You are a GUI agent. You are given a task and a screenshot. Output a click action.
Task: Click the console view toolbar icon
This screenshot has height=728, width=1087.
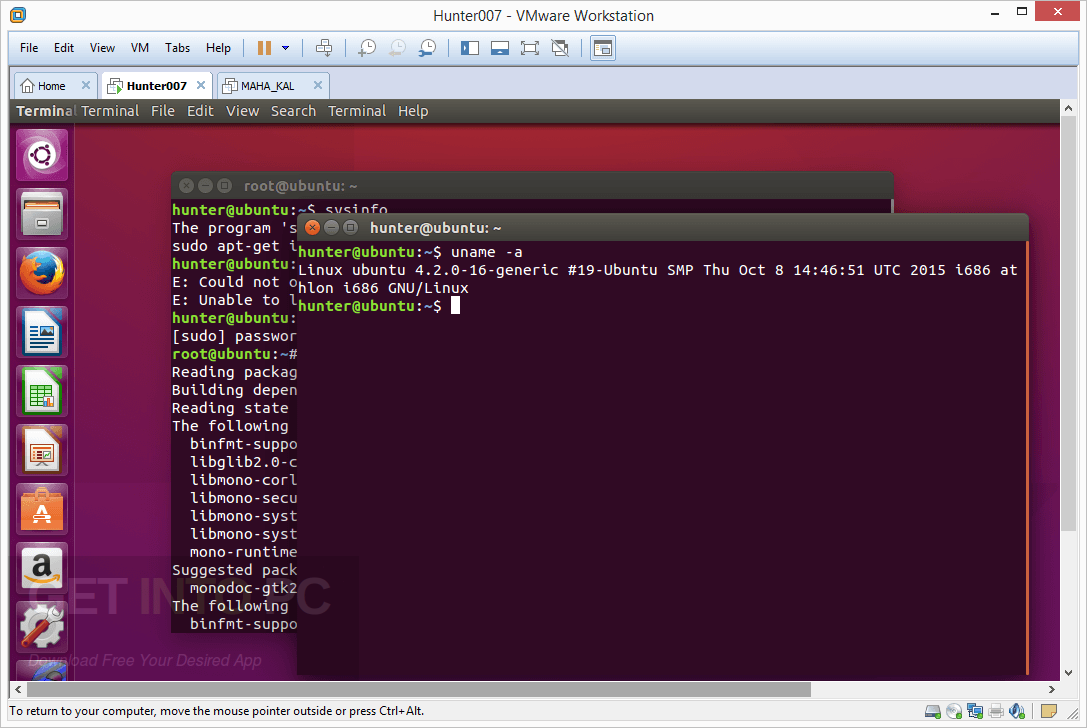603,48
